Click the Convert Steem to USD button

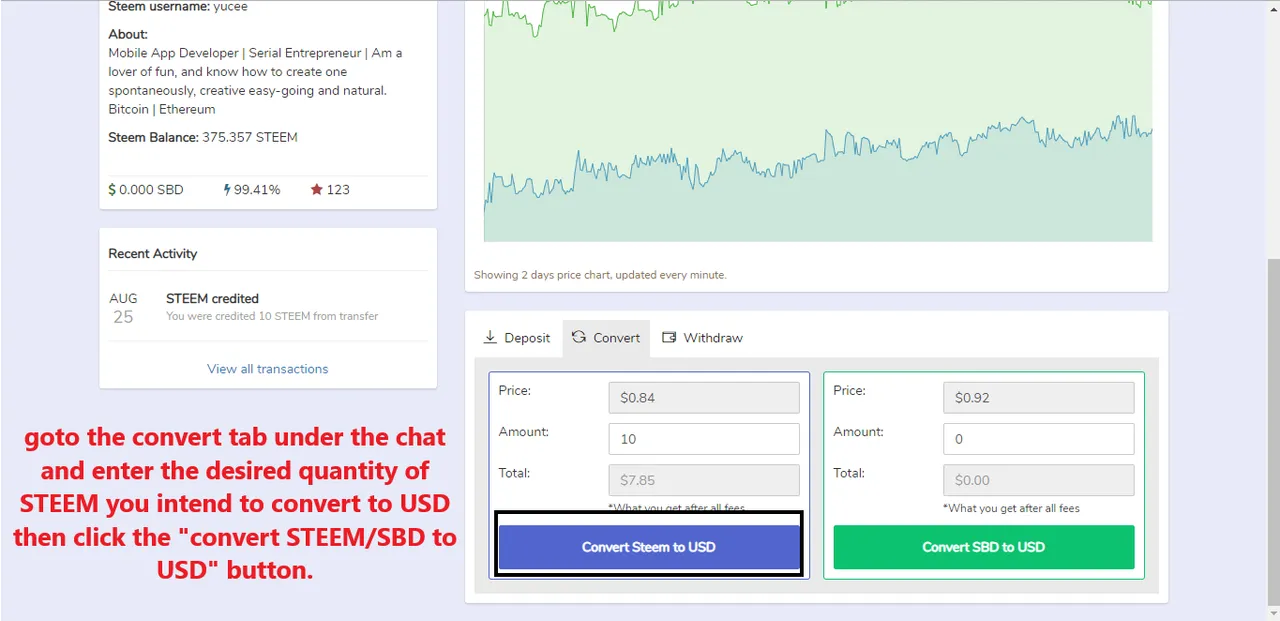tap(649, 547)
